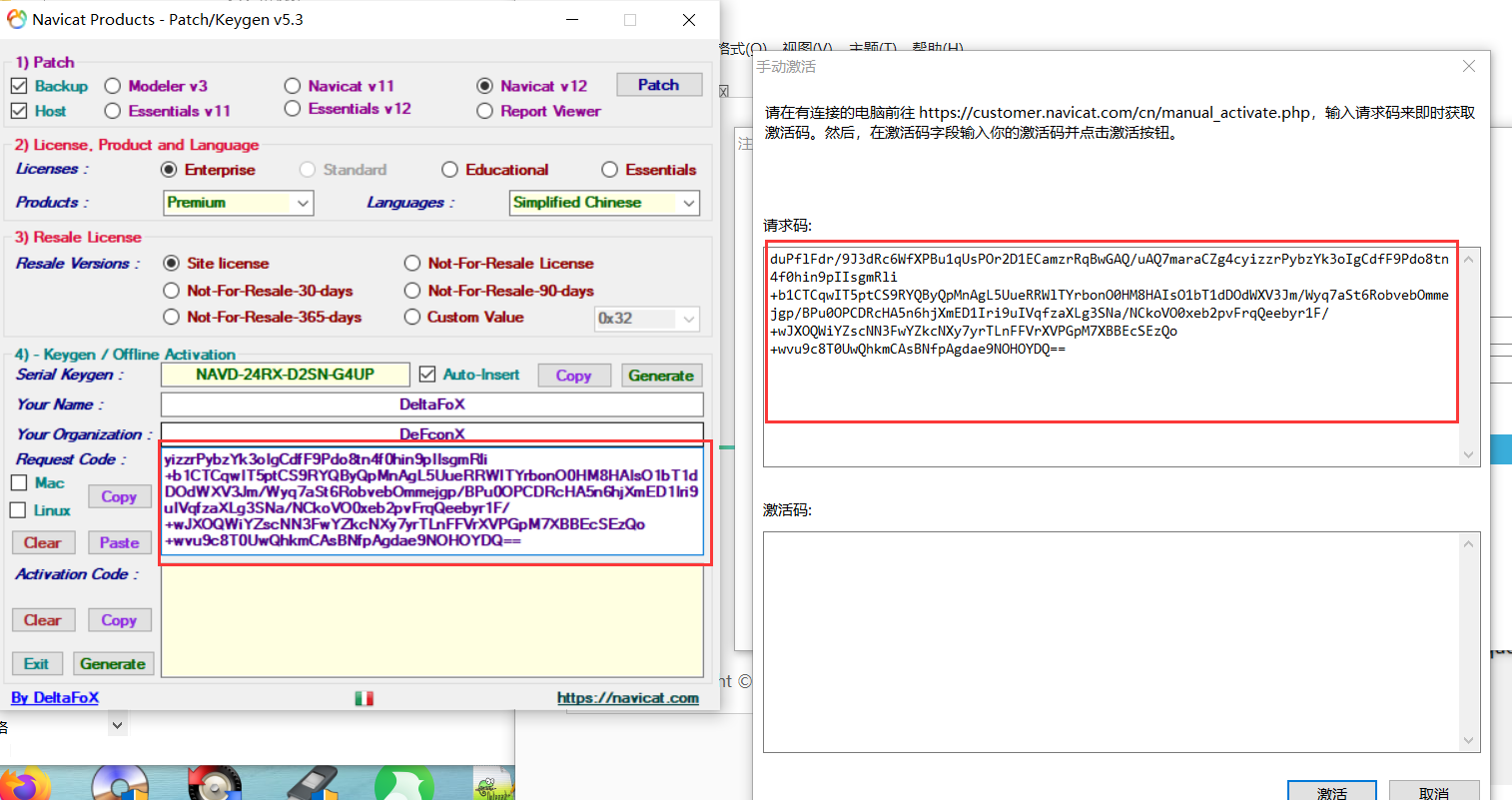
Task: Choose the Educational license radio
Action: (450, 170)
